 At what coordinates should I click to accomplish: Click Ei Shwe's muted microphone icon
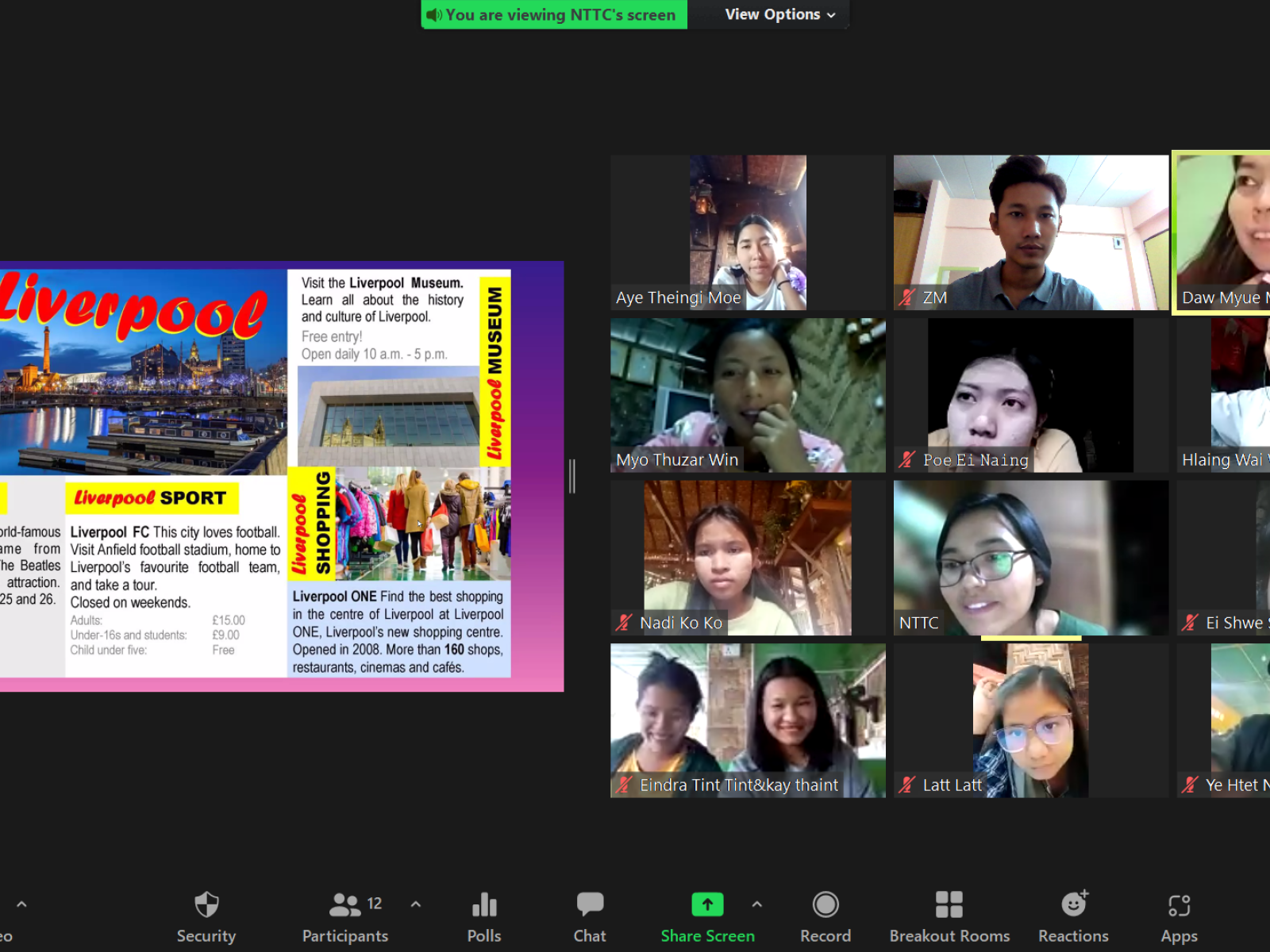pyautogui.click(x=1190, y=624)
